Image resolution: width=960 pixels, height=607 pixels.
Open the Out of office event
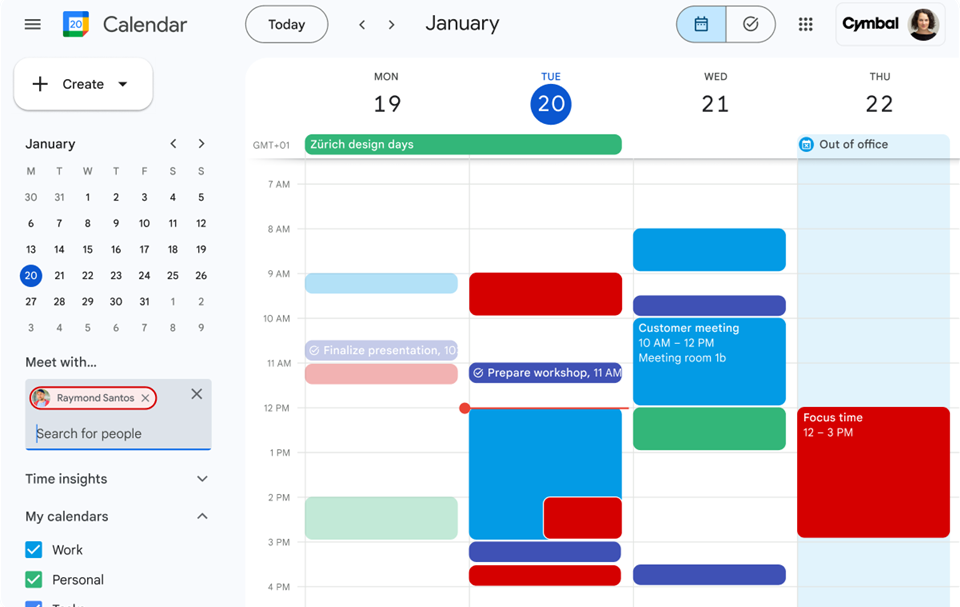873,145
